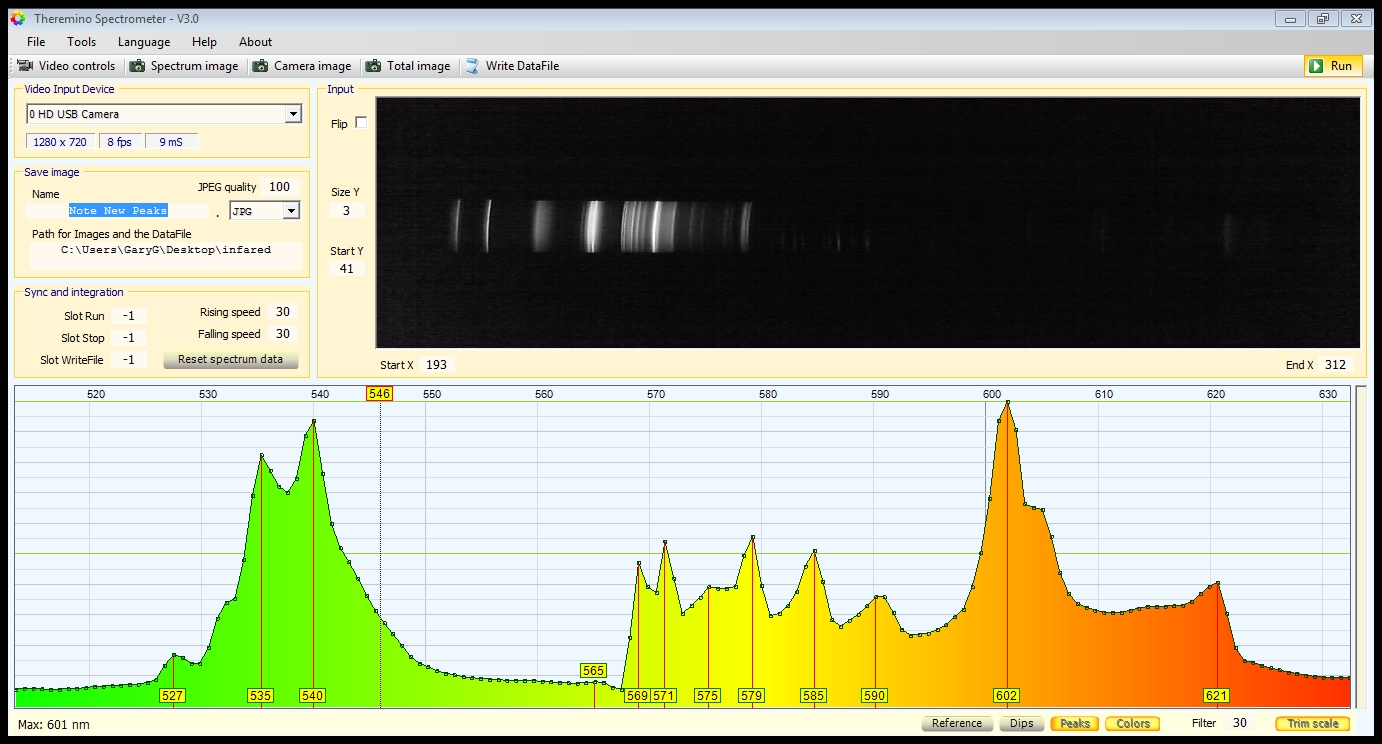
Task: Toggle the Peaks display button
Action: point(1074,723)
